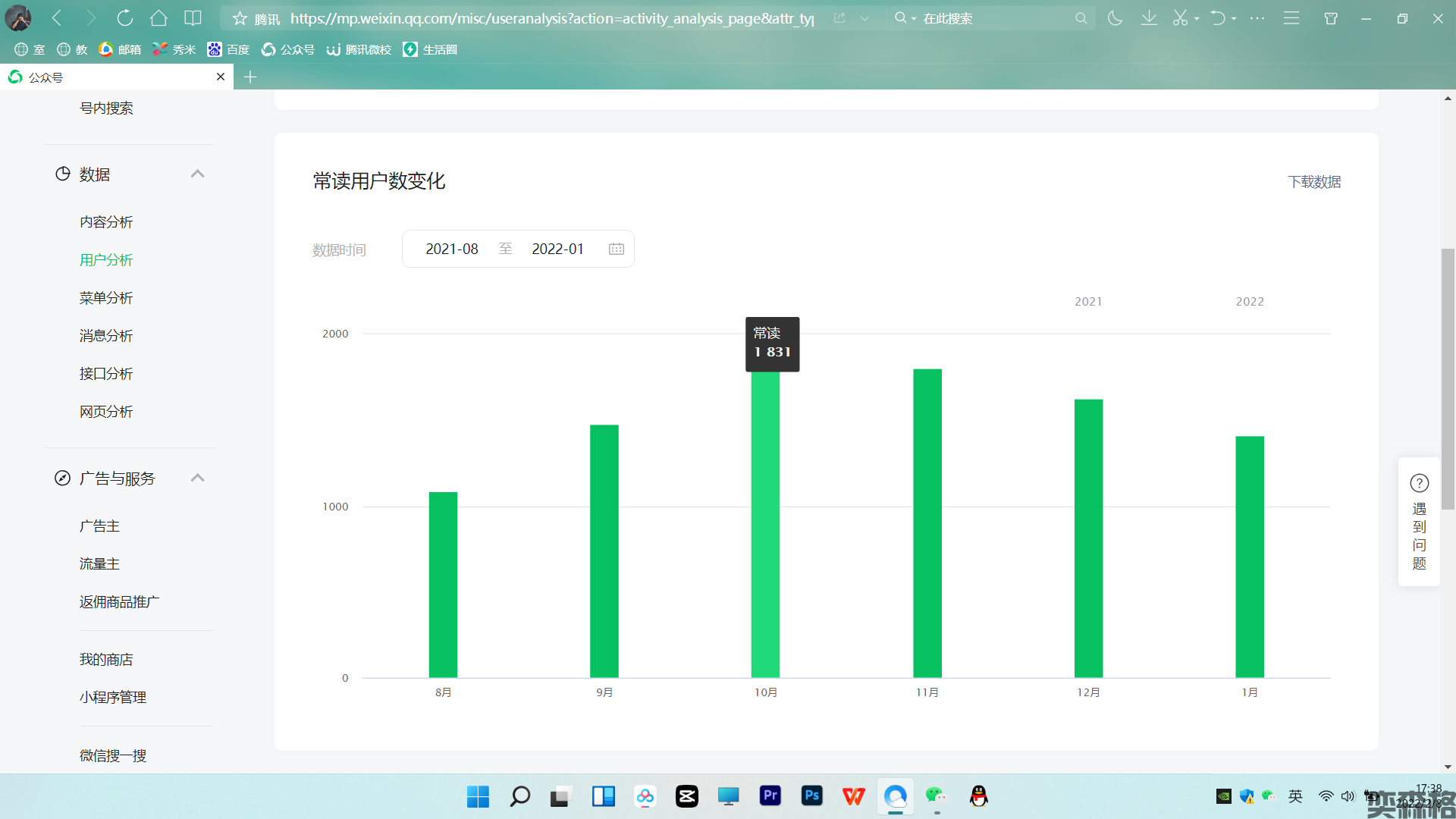
Task: Open 内容分析 in the sidebar
Action: coord(106,222)
